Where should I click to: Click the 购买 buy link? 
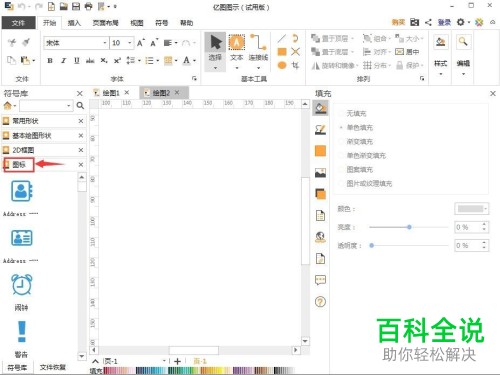(398, 22)
